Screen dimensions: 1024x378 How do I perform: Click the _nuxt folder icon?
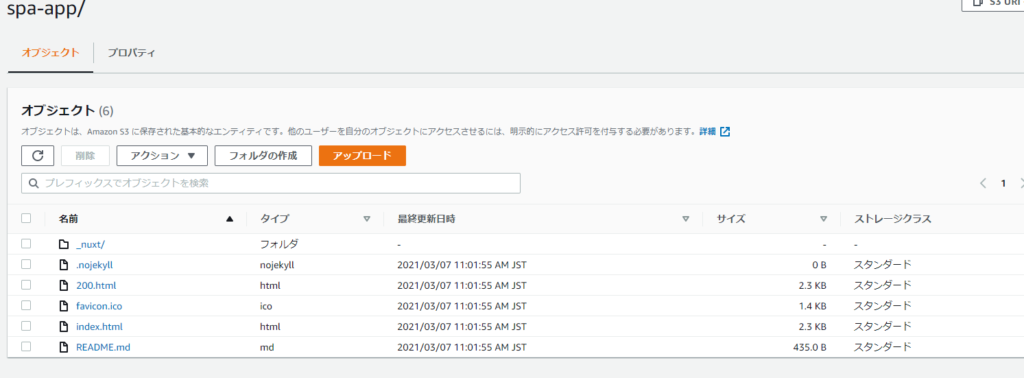coord(63,244)
